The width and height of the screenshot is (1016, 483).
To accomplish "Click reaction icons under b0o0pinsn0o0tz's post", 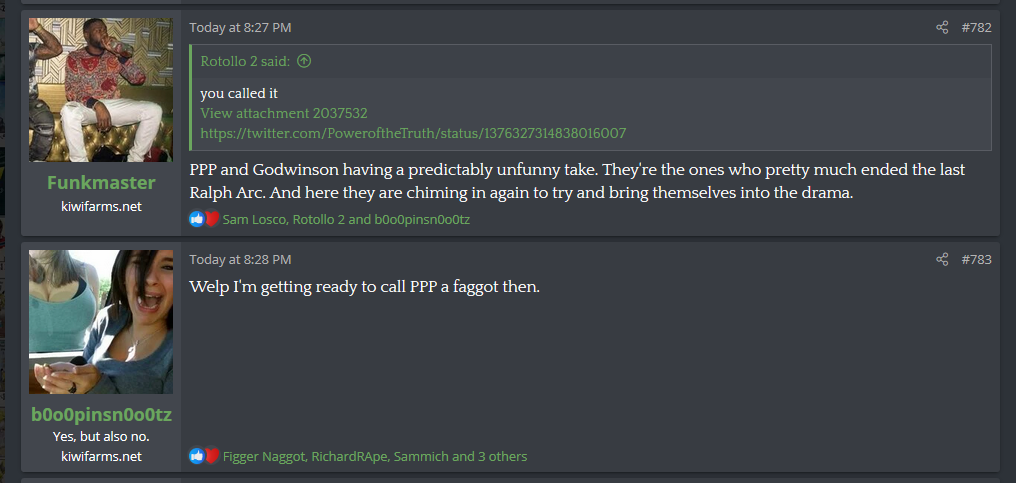I will [x=204, y=456].
